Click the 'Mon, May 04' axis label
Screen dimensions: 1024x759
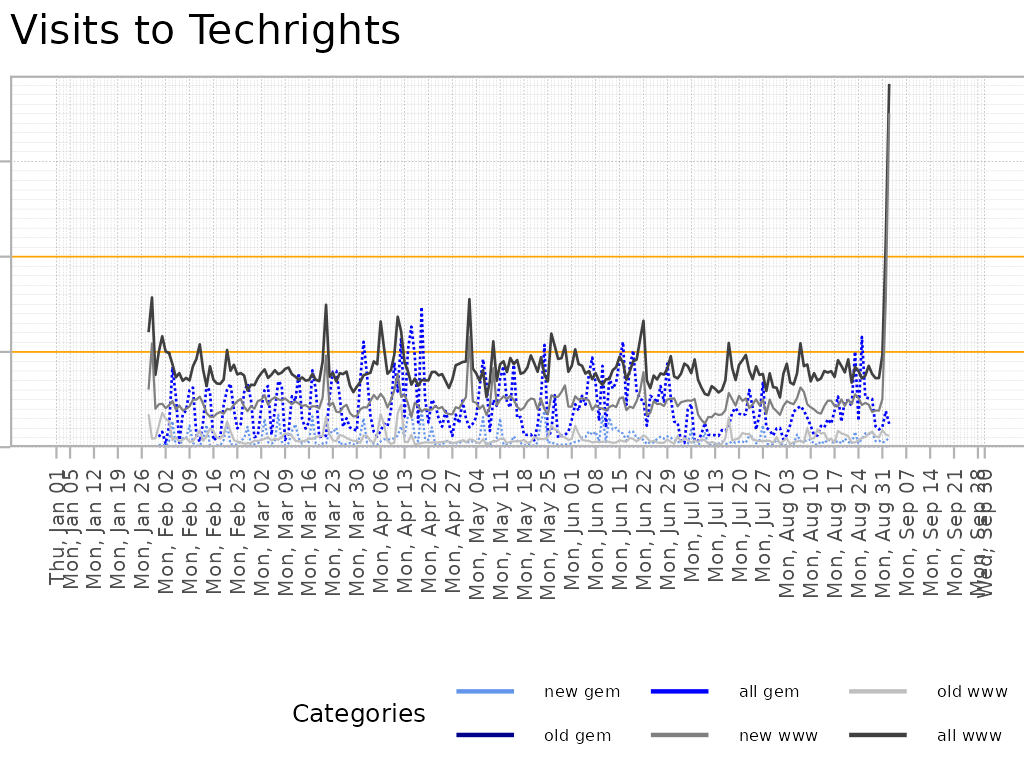click(476, 534)
